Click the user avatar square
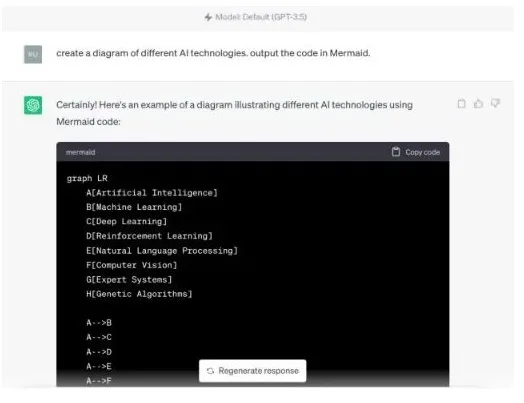 point(33,54)
